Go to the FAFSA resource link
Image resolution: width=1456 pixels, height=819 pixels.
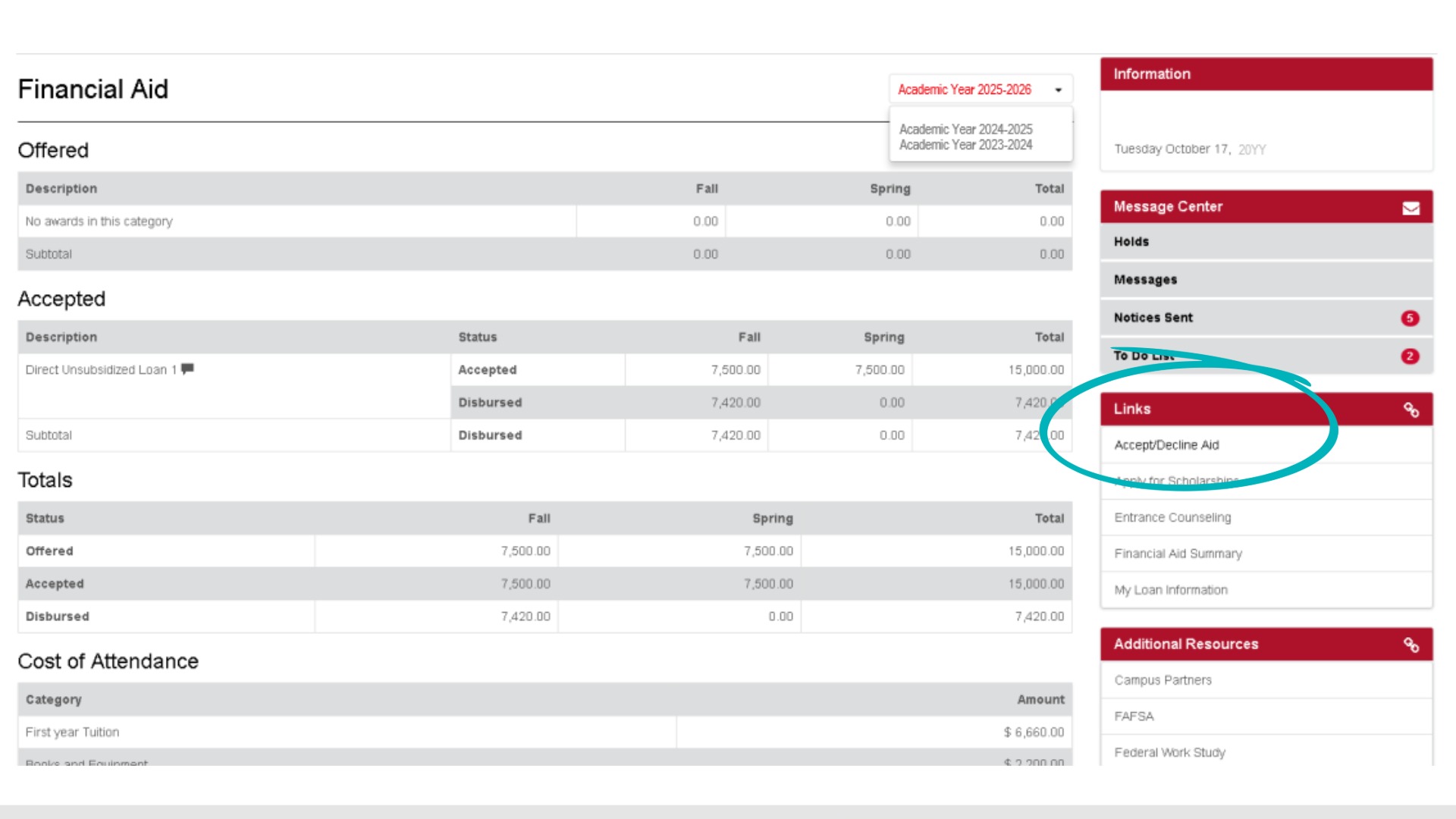(x=1134, y=716)
